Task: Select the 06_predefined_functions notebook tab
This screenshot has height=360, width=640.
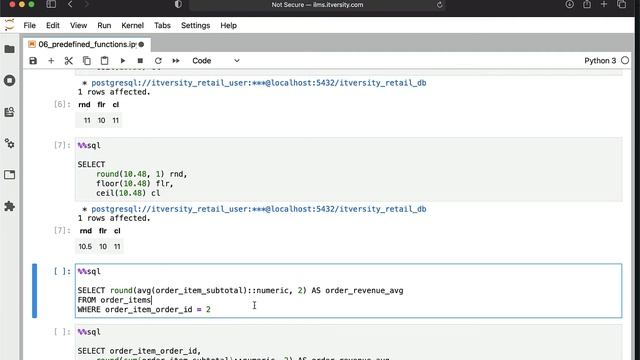Action: [87, 44]
